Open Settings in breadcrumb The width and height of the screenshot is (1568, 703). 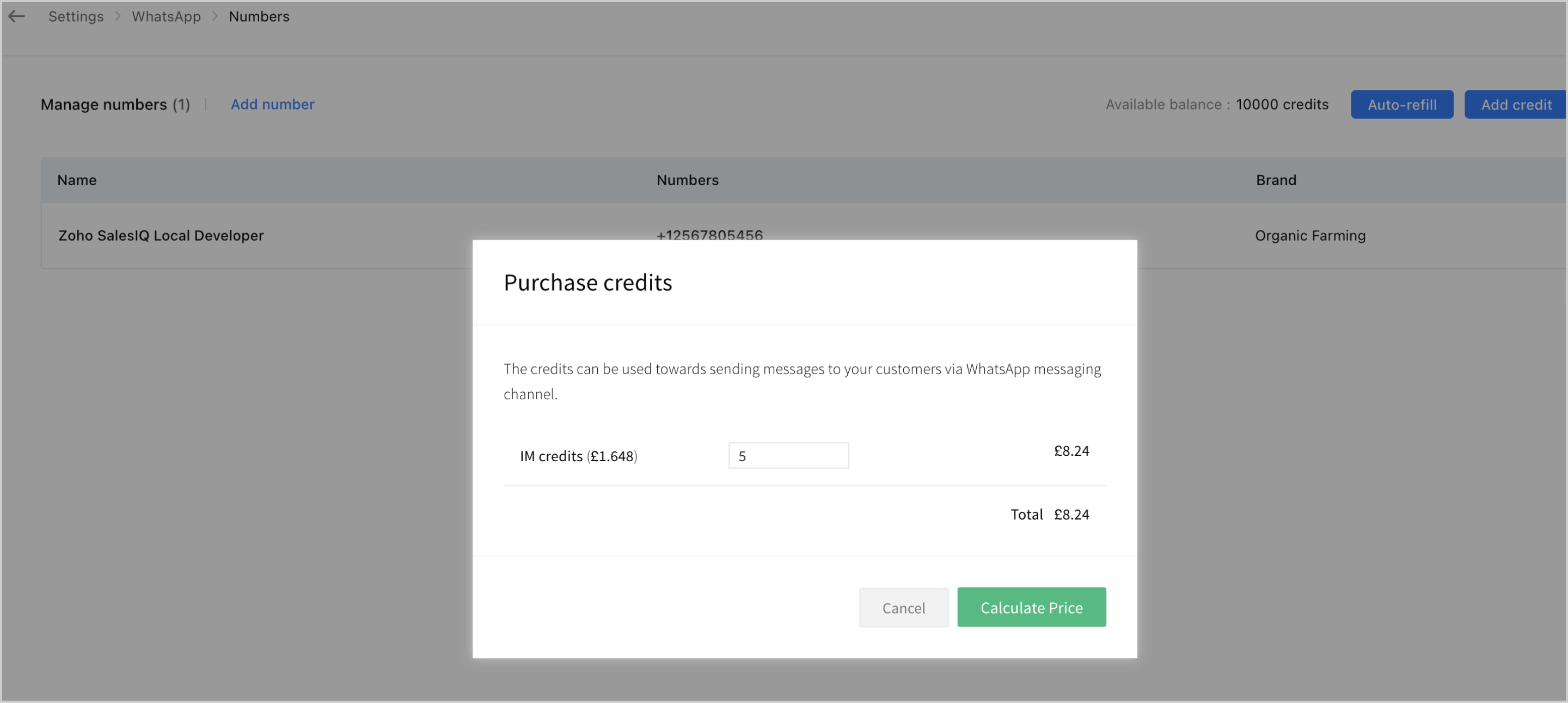[x=76, y=16]
